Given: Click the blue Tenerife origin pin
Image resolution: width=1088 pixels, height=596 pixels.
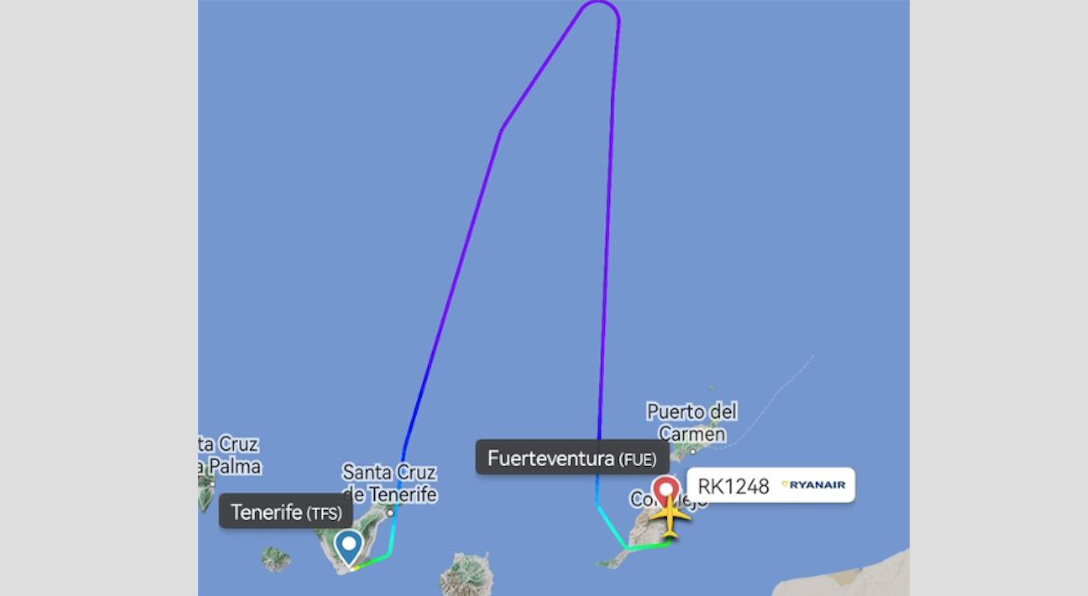Looking at the screenshot, I should tap(348, 547).
